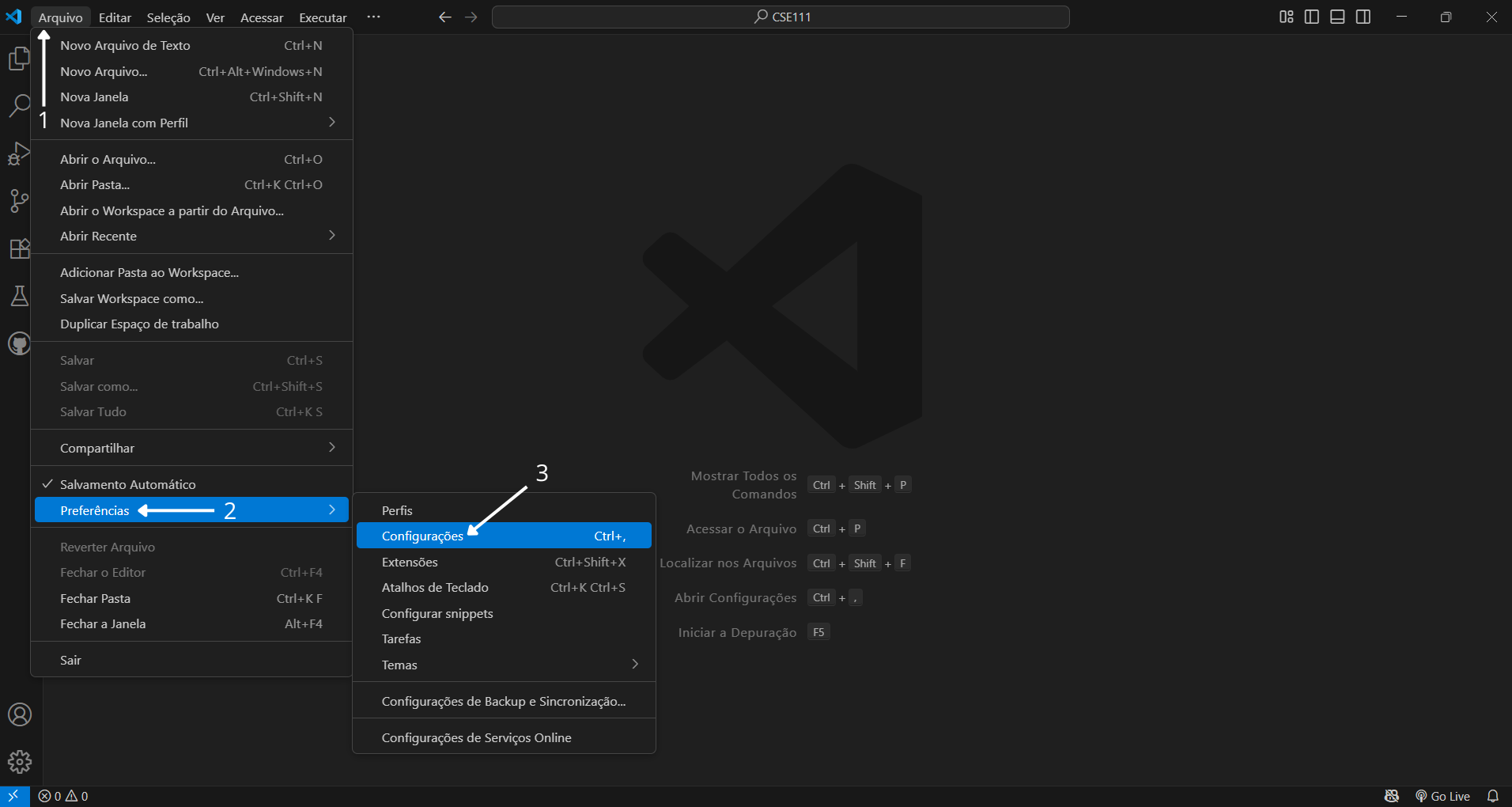1512x807 pixels.
Task: Select Novo Arquivo de Texto
Action: click(x=191, y=45)
